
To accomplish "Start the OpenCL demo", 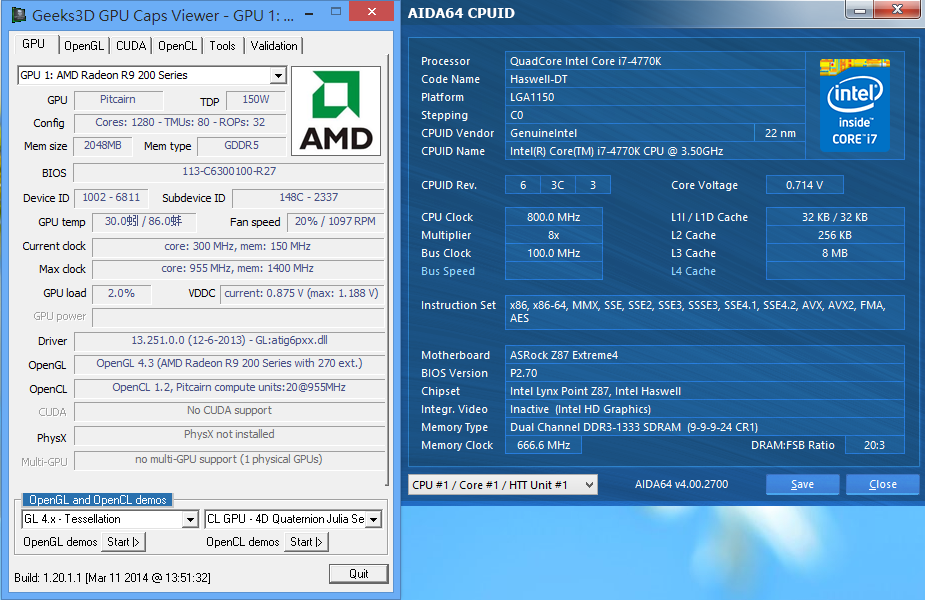I will [x=306, y=542].
